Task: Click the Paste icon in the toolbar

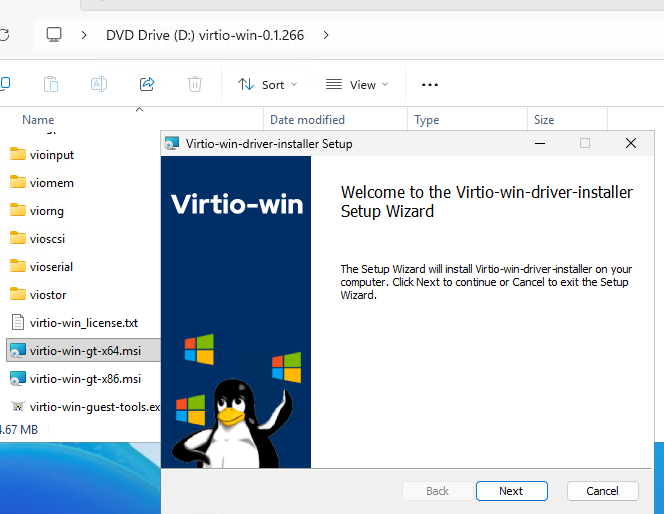Action: point(51,84)
